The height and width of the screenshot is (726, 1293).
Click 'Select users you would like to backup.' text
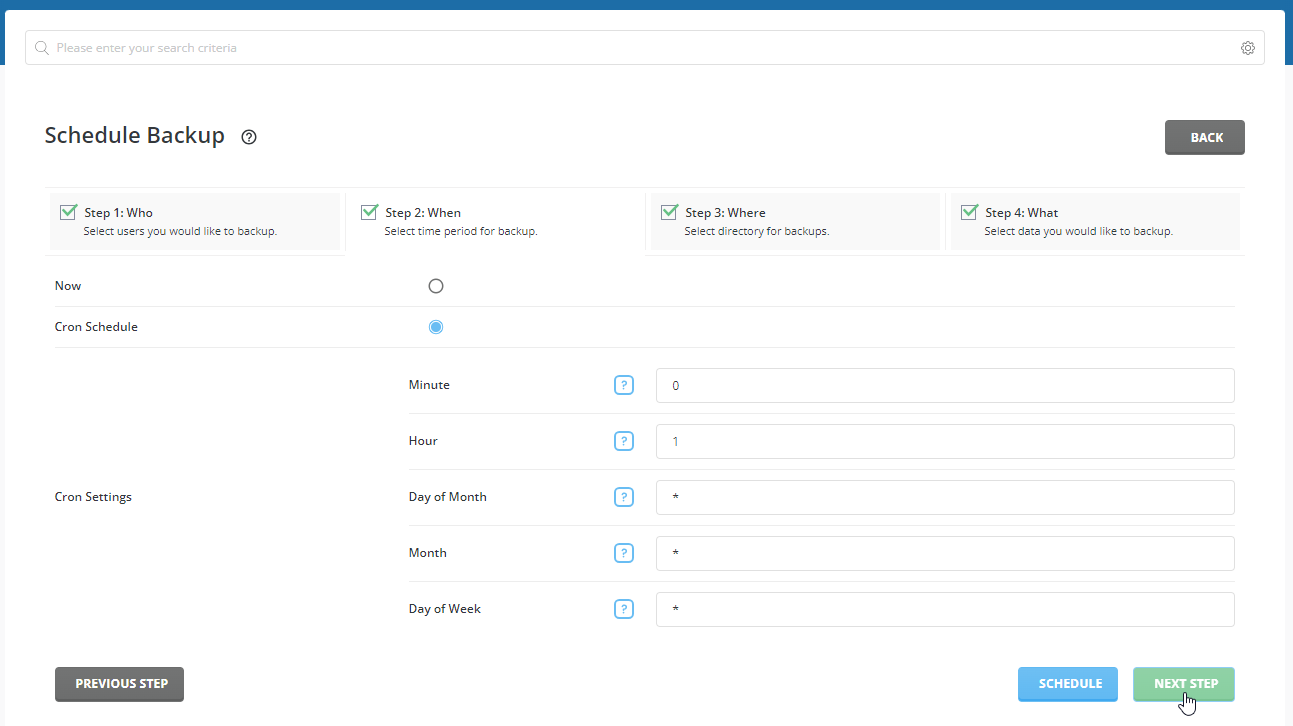pyautogui.click(x=180, y=231)
